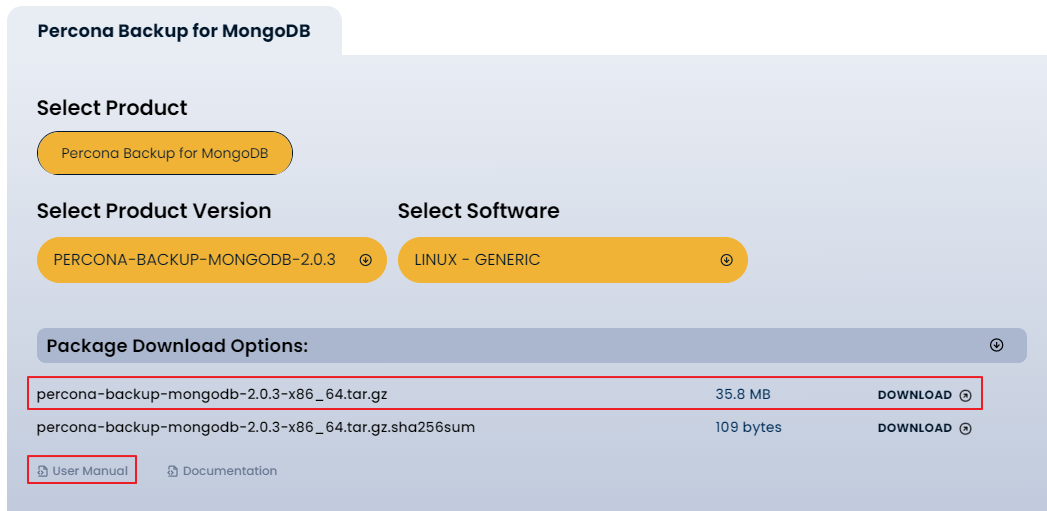
Task: Open the LINUX - GENERIC software dropdown
Action: click(573, 260)
